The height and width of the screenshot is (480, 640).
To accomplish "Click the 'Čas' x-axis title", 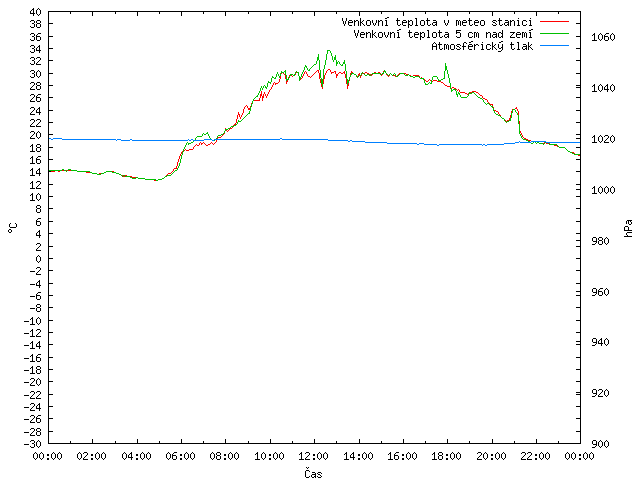I will 313,473.
